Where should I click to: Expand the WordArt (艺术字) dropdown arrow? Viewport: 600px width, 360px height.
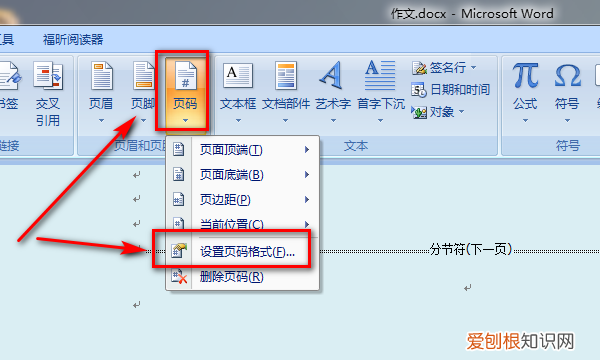point(333,121)
